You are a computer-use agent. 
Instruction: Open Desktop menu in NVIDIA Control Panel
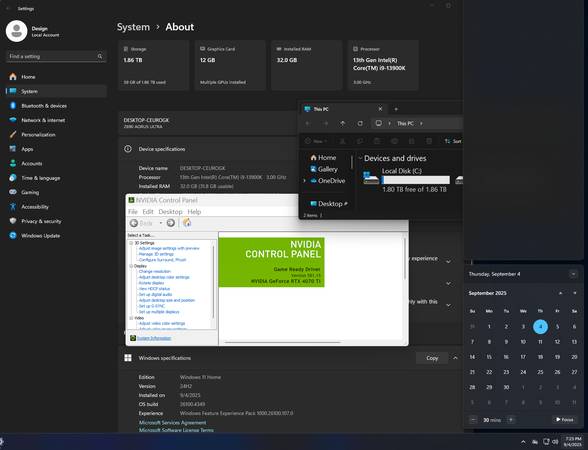point(170,212)
